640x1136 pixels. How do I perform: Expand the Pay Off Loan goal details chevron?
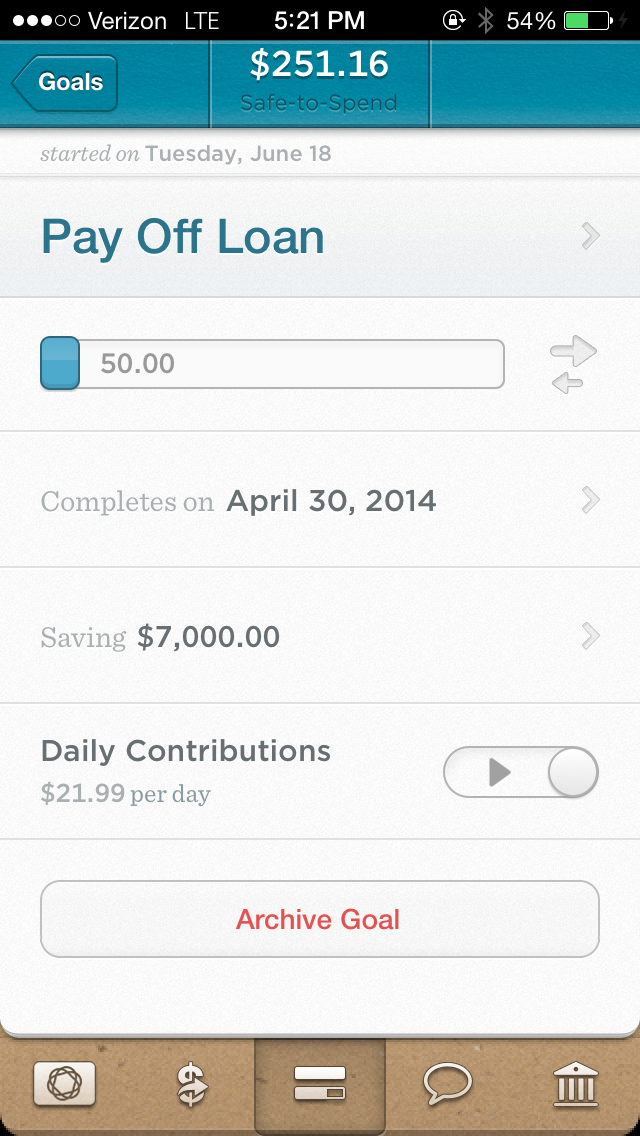[590, 237]
